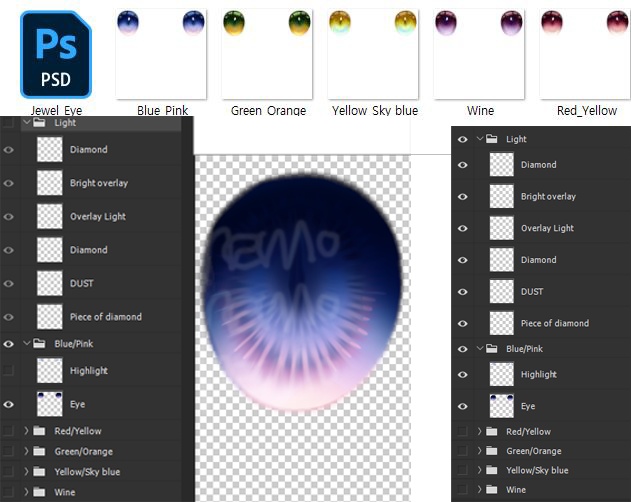Show the Green/Orange group in right panel
Image resolution: width=631 pixels, height=502 pixels.
[x=463, y=451]
